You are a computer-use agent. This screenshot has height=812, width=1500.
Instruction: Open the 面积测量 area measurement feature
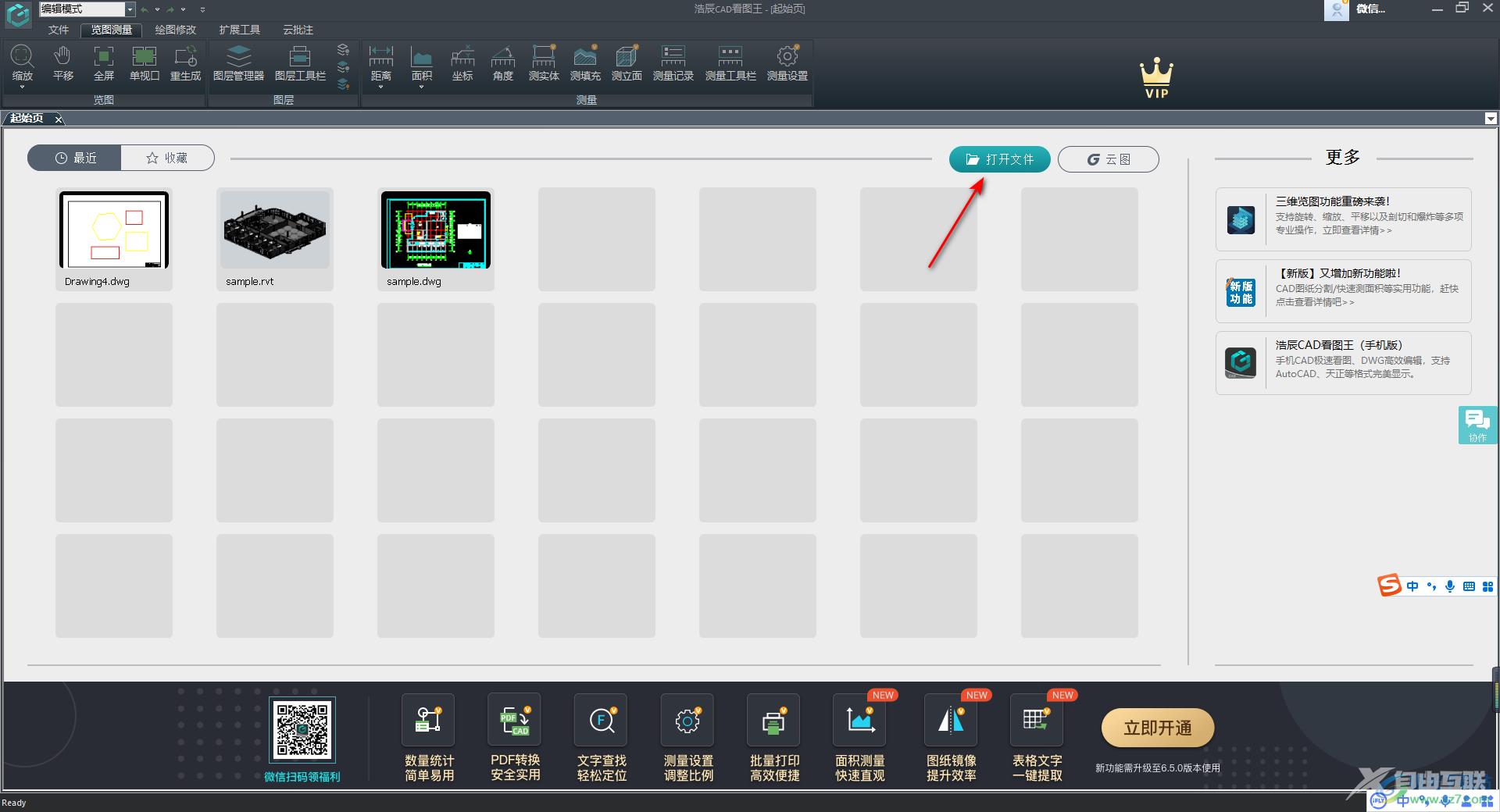click(x=860, y=720)
